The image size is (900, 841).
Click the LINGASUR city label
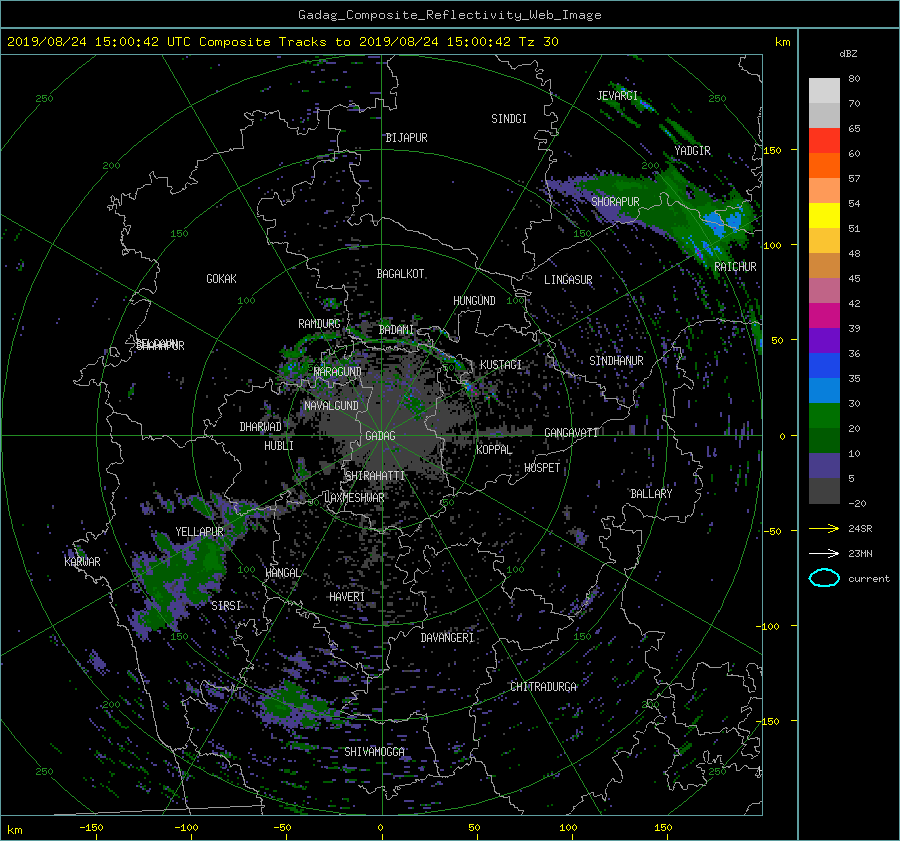click(568, 280)
